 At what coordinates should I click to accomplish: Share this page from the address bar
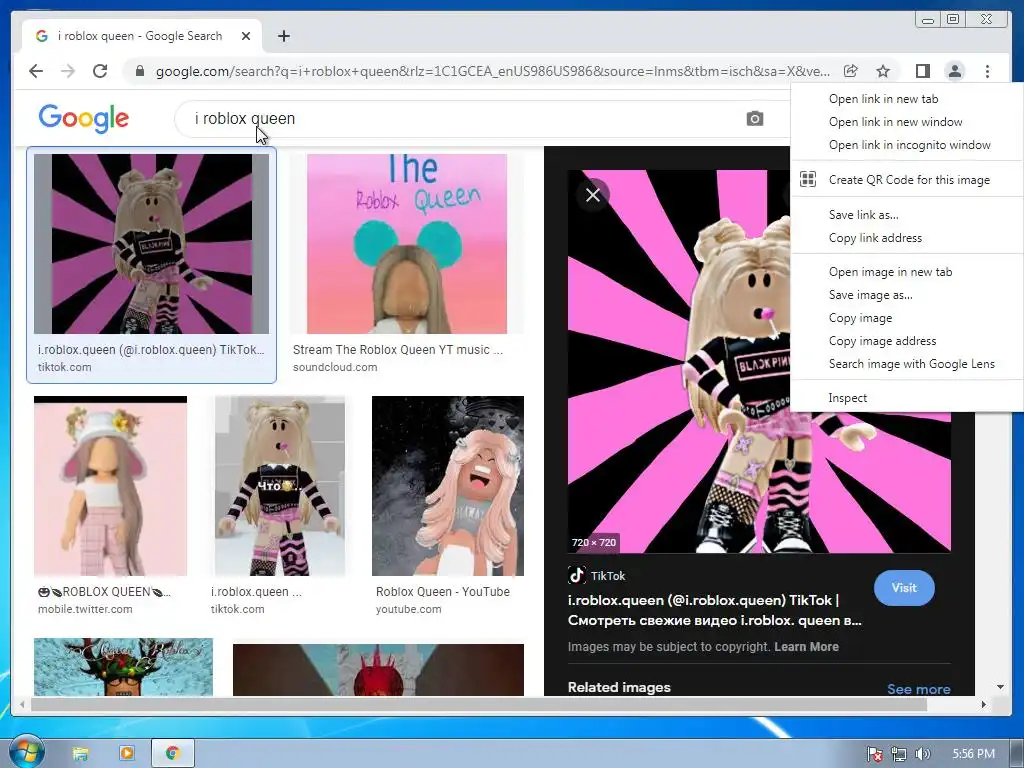tap(850, 71)
